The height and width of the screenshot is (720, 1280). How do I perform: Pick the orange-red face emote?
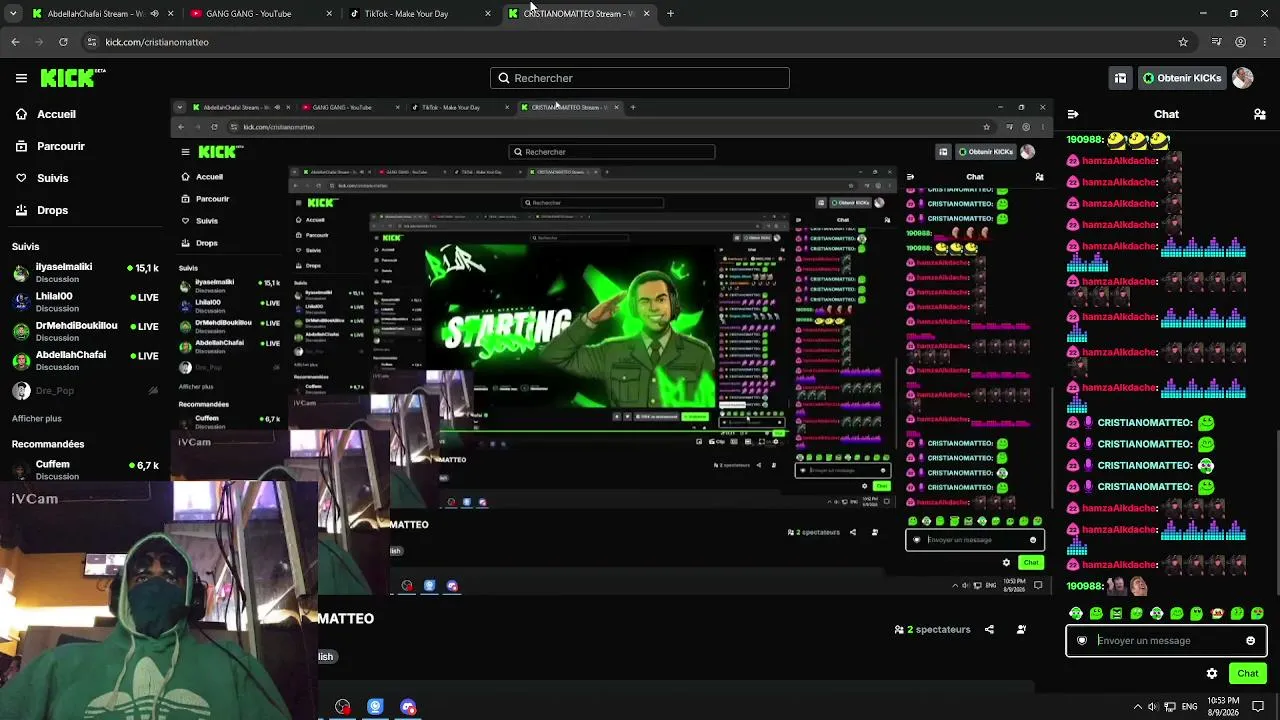(x=1217, y=613)
